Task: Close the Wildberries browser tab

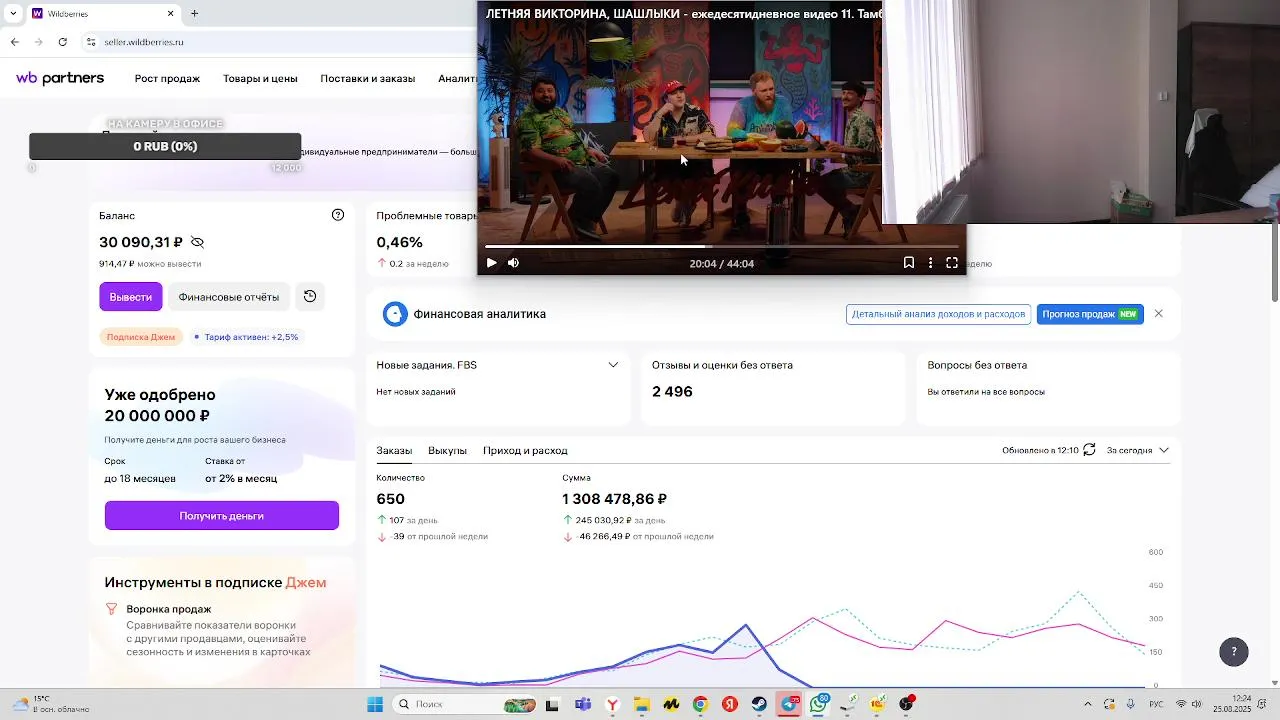Action: coord(170,14)
